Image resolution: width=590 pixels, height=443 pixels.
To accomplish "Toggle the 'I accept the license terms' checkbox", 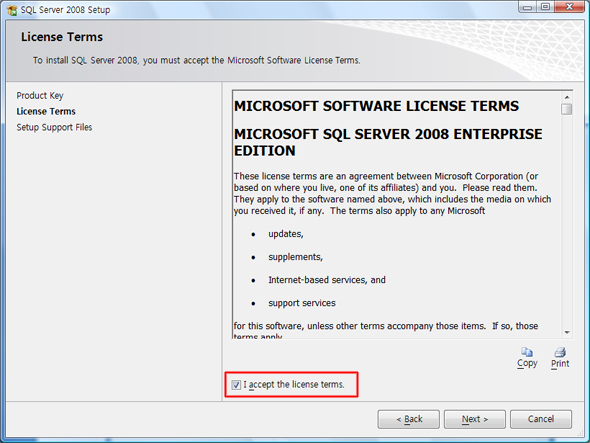I will [x=236, y=385].
